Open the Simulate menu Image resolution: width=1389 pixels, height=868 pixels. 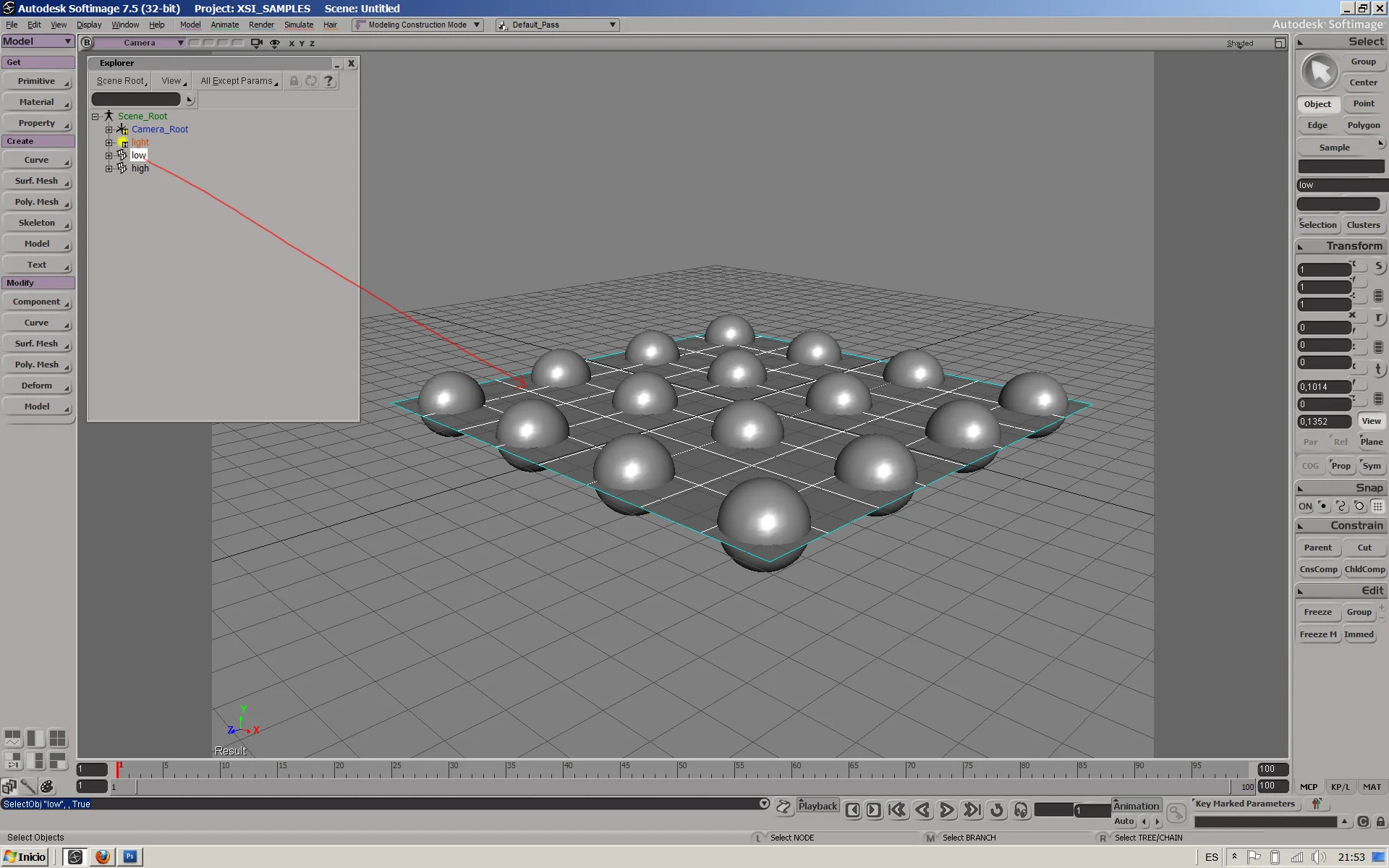coord(299,25)
